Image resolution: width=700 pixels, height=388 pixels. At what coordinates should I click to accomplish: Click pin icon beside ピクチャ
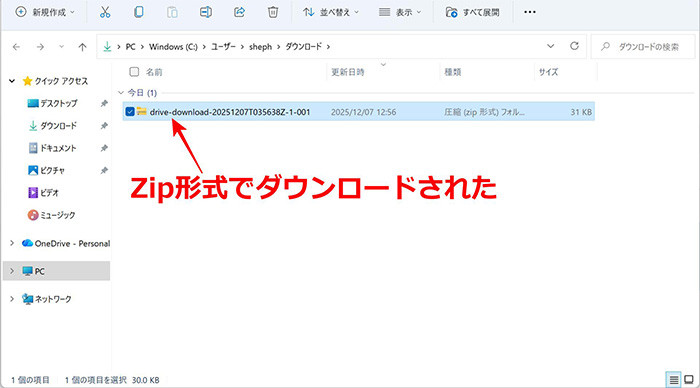(104, 171)
